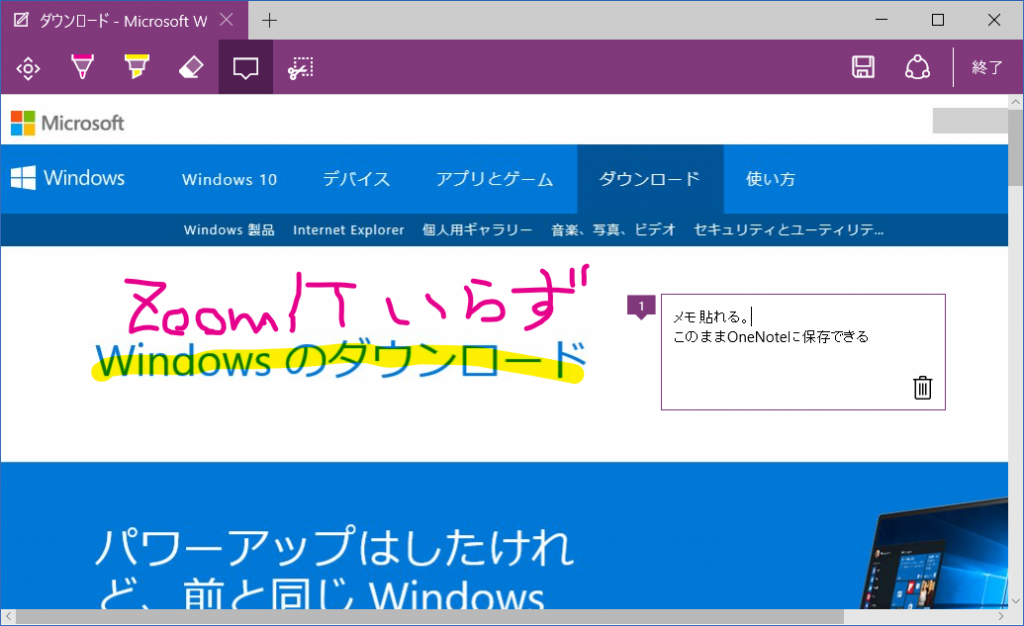
Task: Save the web note with floppy icon
Action: point(863,67)
